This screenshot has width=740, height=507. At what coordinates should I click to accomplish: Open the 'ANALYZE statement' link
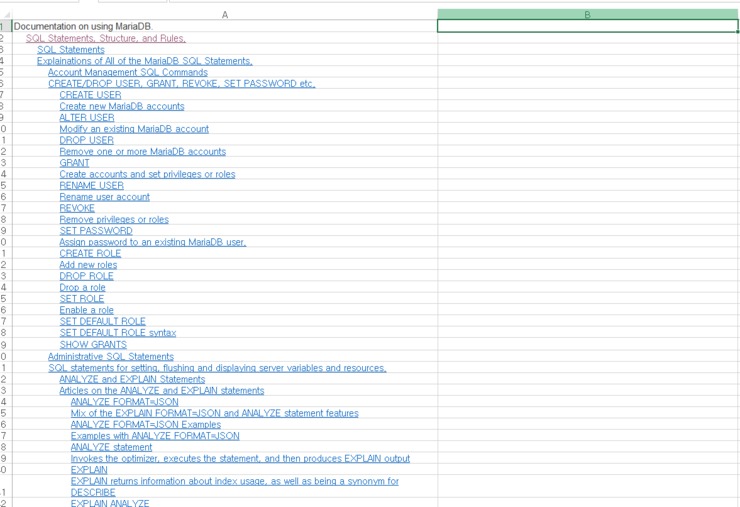(111, 447)
